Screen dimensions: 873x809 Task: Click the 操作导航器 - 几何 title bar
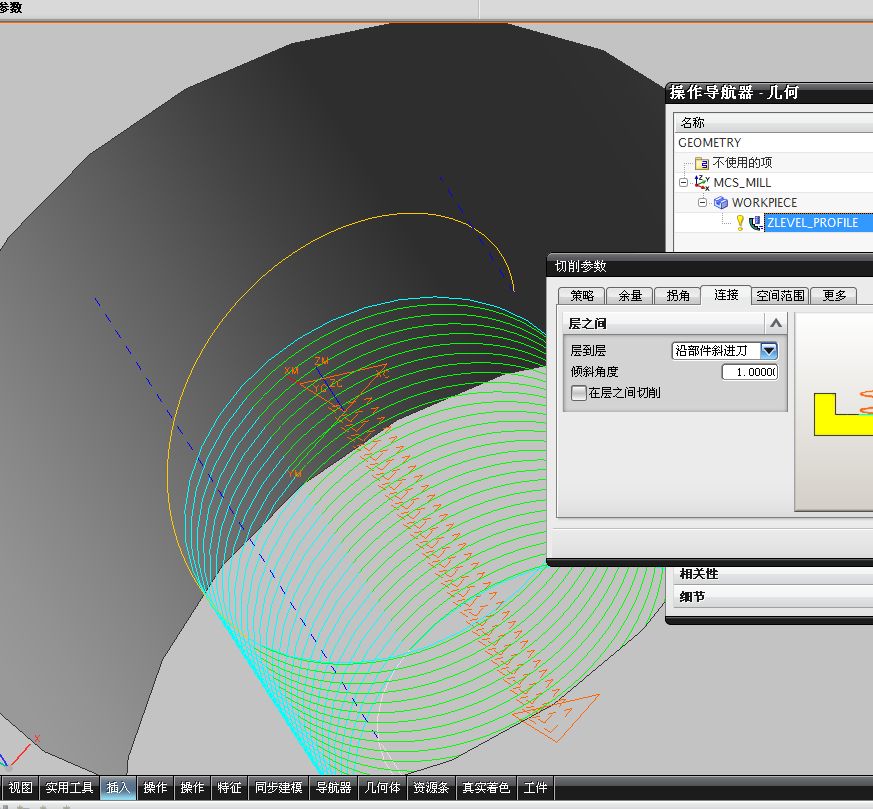(769, 92)
